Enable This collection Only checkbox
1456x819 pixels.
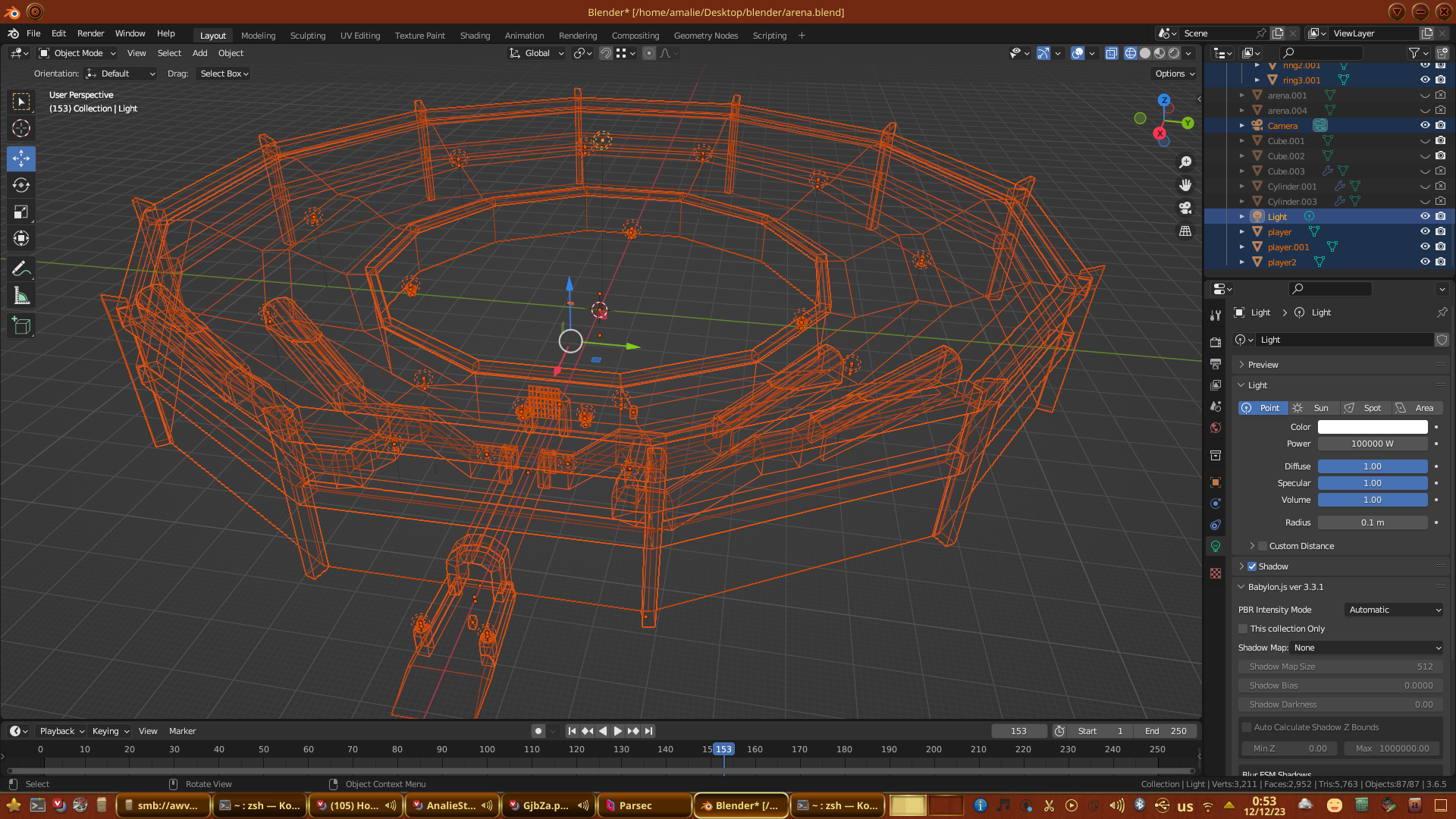pos(1243,629)
